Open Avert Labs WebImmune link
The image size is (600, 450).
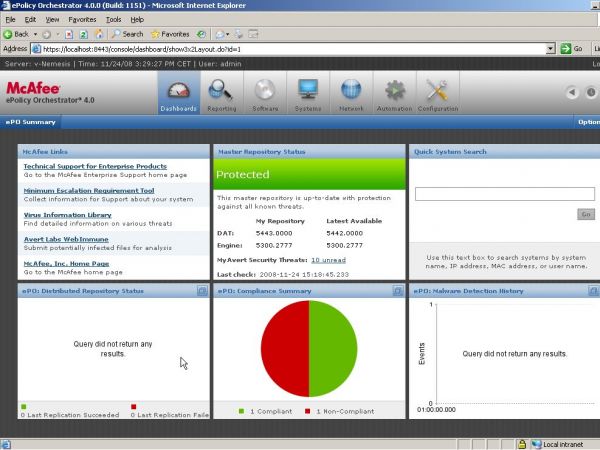point(66,239)
